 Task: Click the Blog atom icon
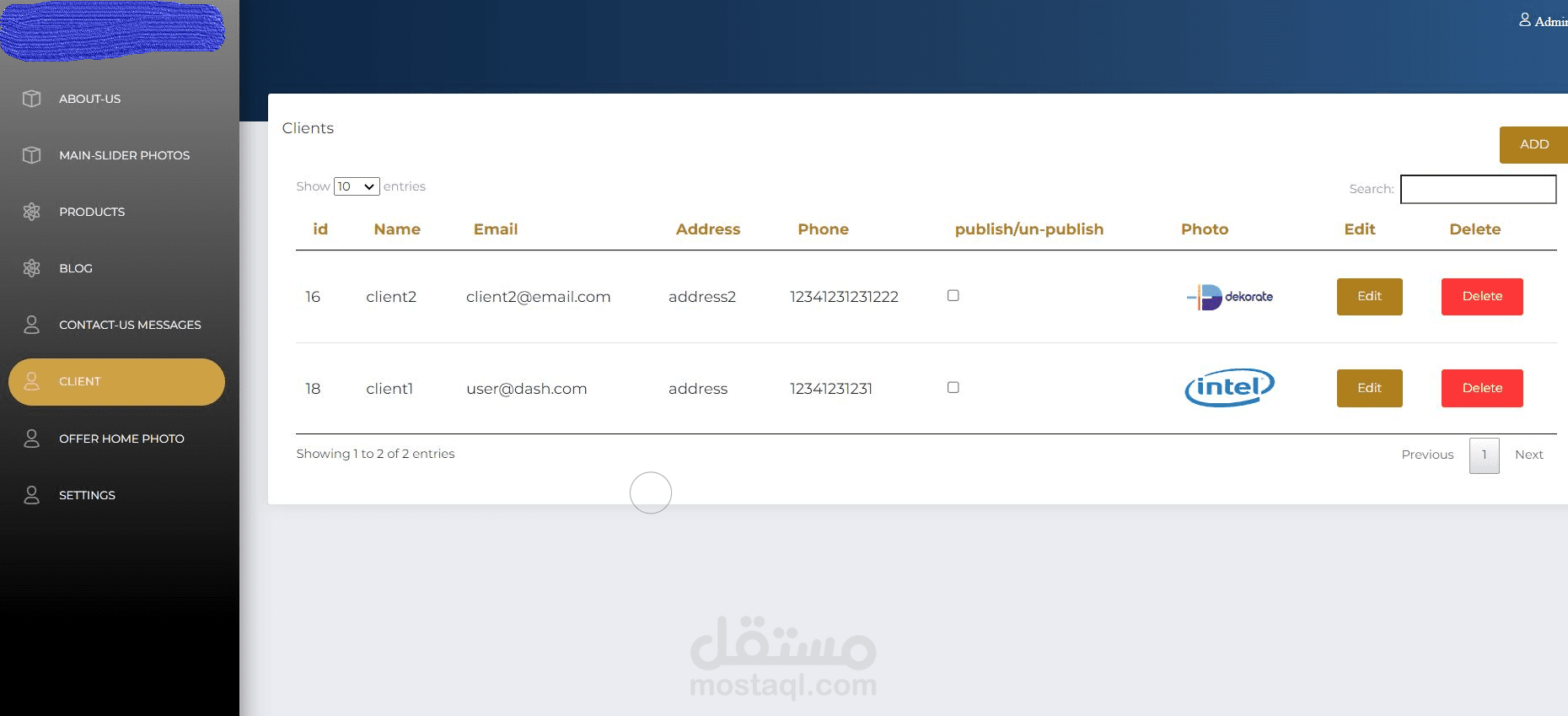pyautogui.click(x=32, y=268)
